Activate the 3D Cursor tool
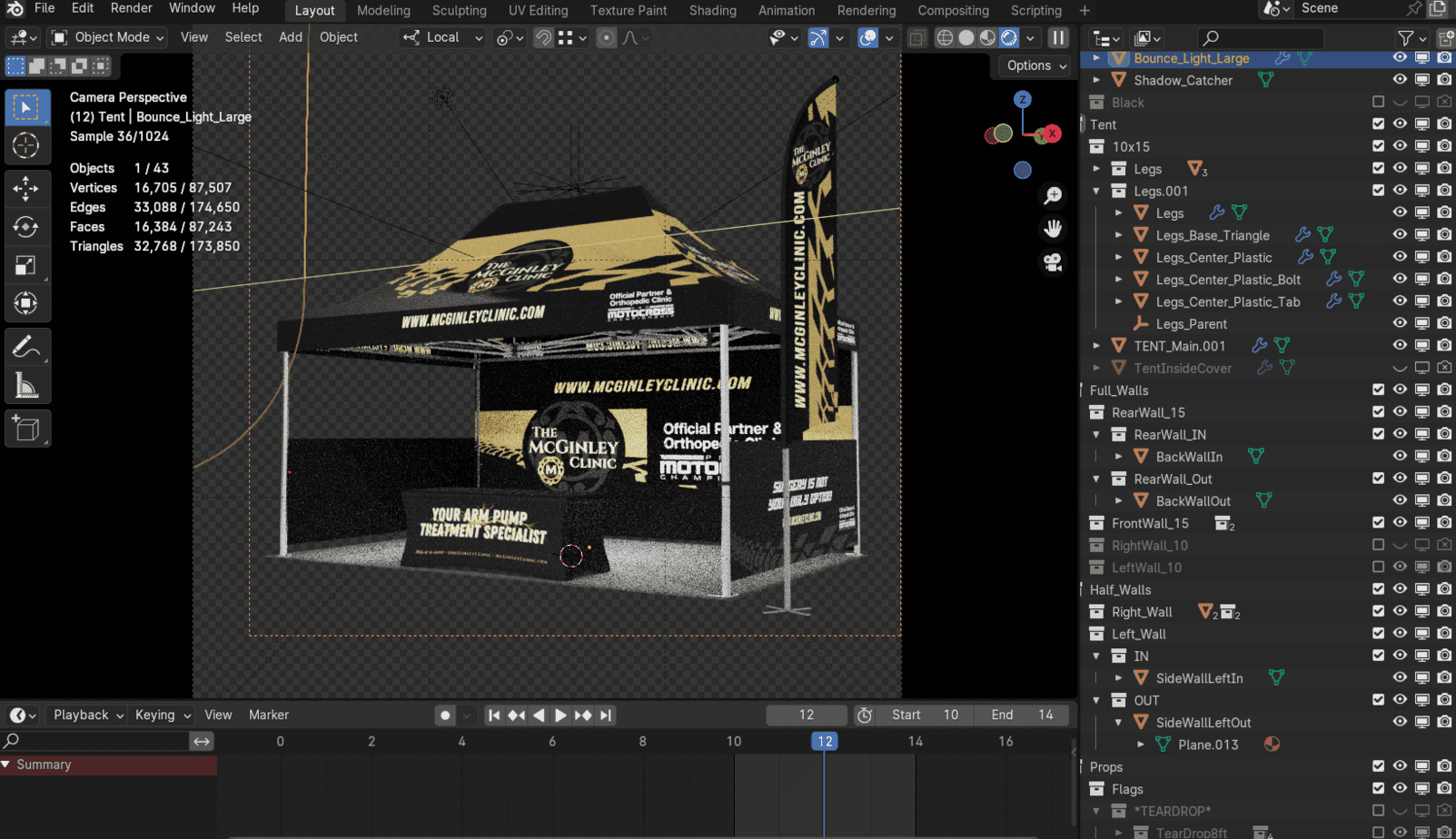Screen dimensions: 1456x839 26,145
